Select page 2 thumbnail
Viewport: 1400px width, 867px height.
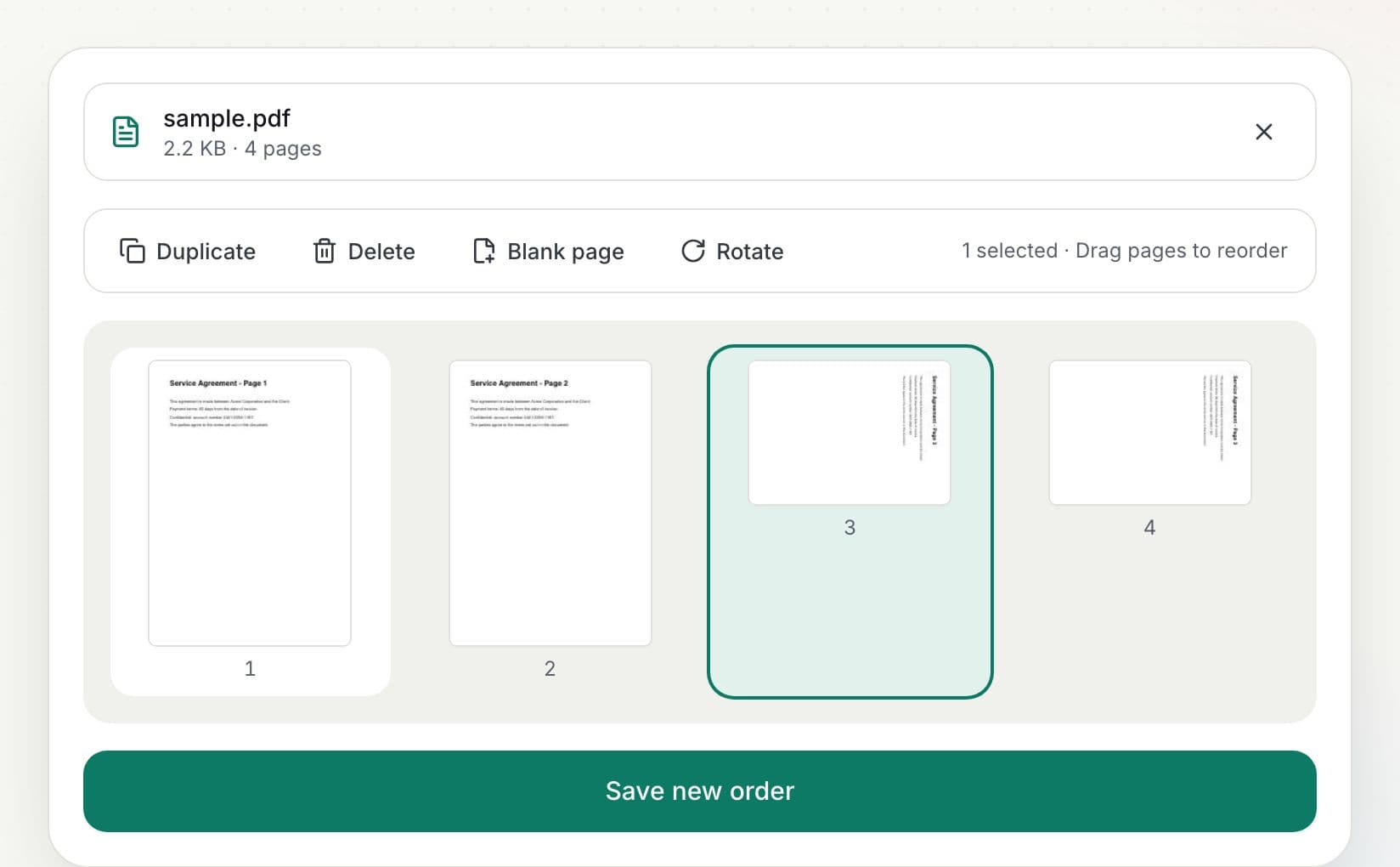550,503
